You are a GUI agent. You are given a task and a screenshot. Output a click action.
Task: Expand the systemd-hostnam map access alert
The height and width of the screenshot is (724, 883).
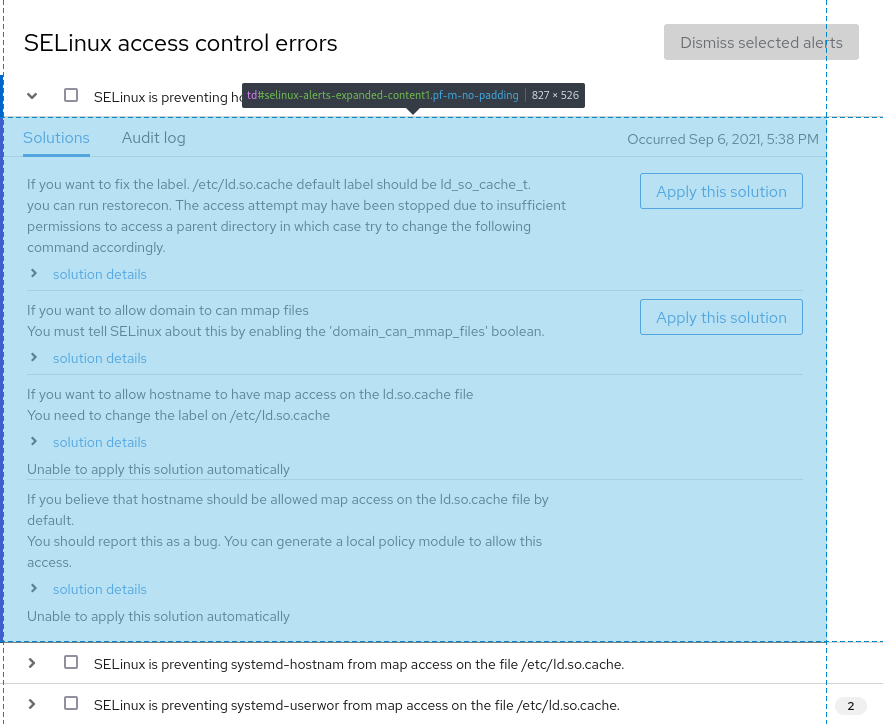31,664
